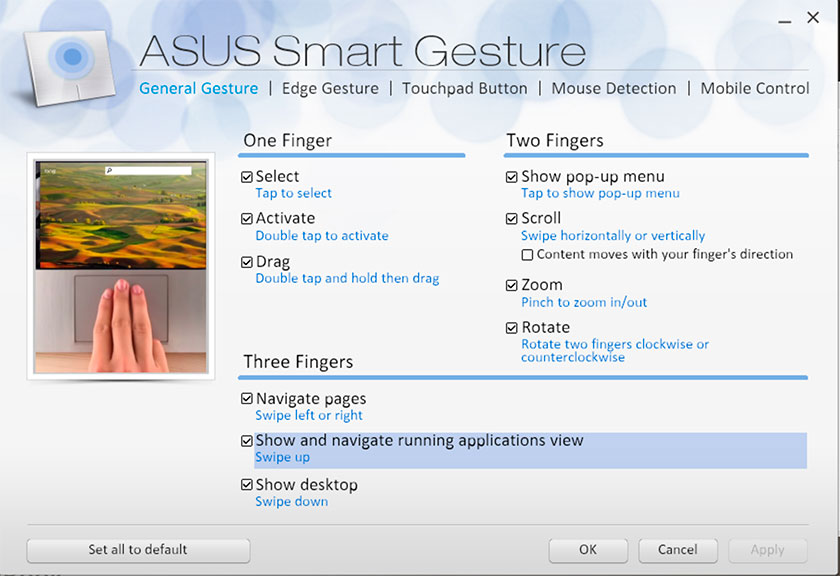Click the Two Fingers section heading
This screenshot has width=840, height=576.
tap(555, 140)
